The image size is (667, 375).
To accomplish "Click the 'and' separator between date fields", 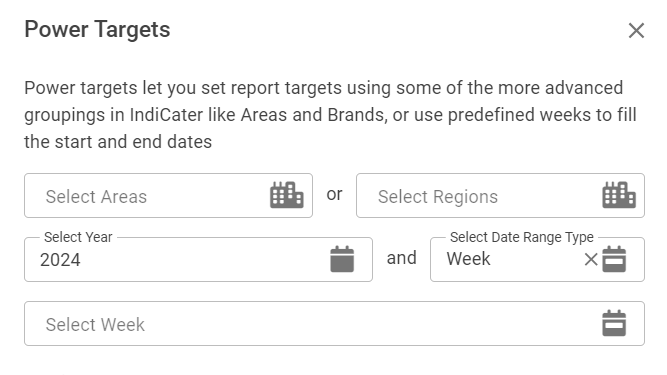I will point(402,258).
